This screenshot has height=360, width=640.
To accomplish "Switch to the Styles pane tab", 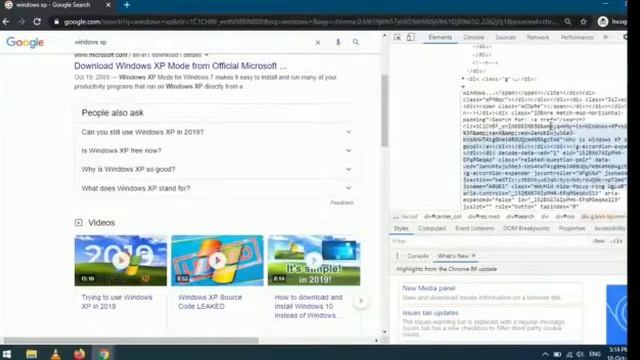I will (x=401, y=228).
